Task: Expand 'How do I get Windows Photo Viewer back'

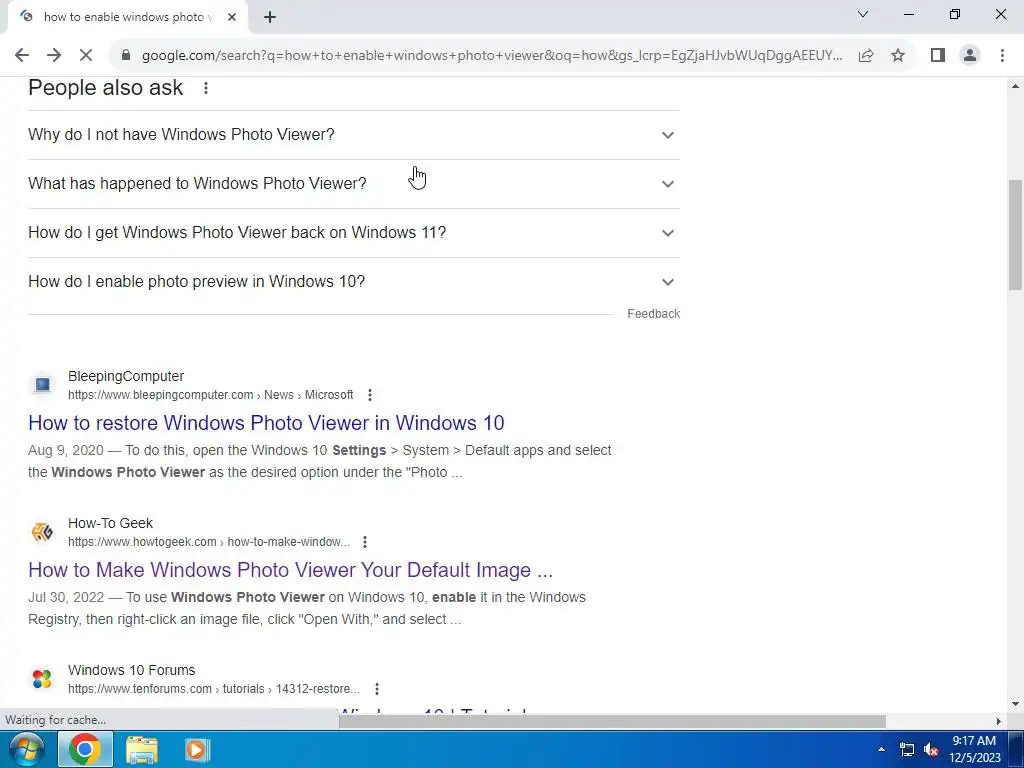Action: tap(353, 232)
